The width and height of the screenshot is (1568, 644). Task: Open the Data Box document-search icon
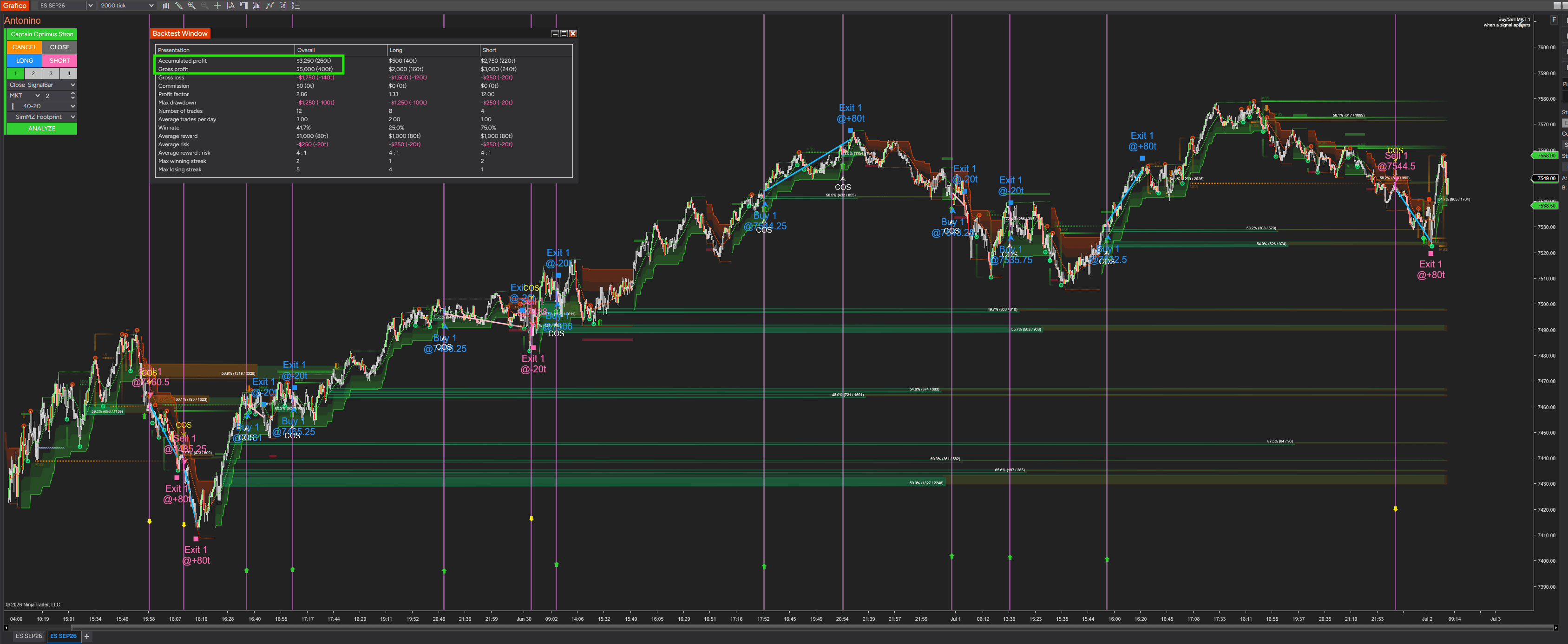tap(231, 6)
